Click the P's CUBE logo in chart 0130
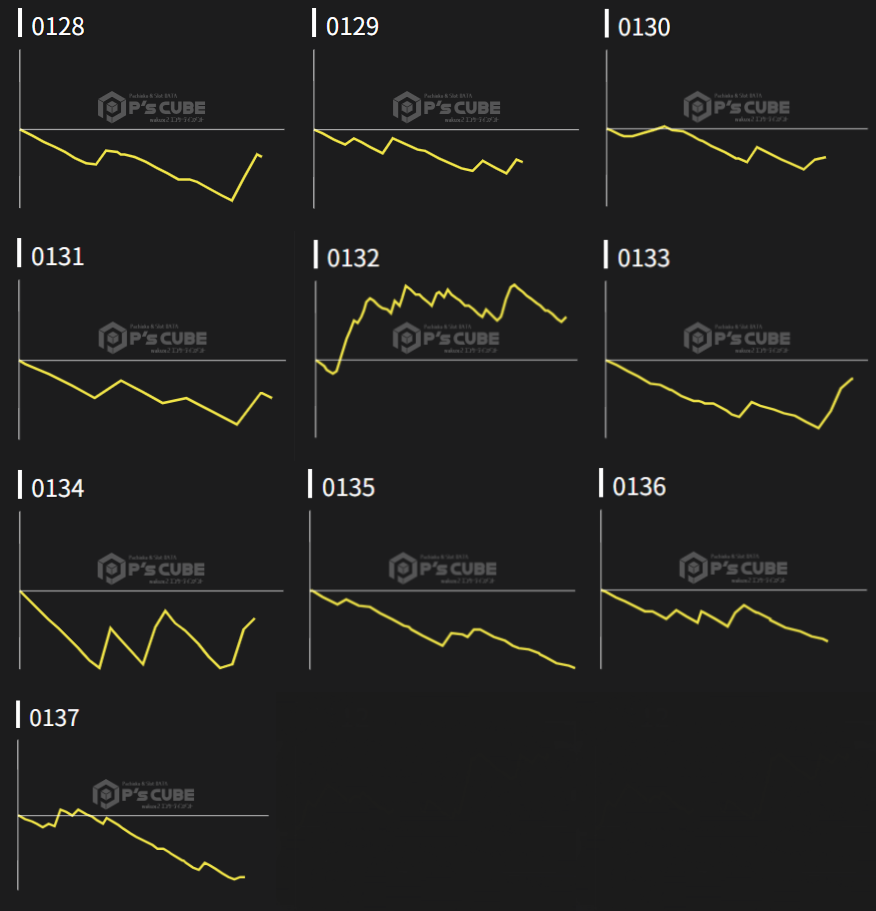The height and width of the screenshot is (911, 876). click(x=737, y=107)
